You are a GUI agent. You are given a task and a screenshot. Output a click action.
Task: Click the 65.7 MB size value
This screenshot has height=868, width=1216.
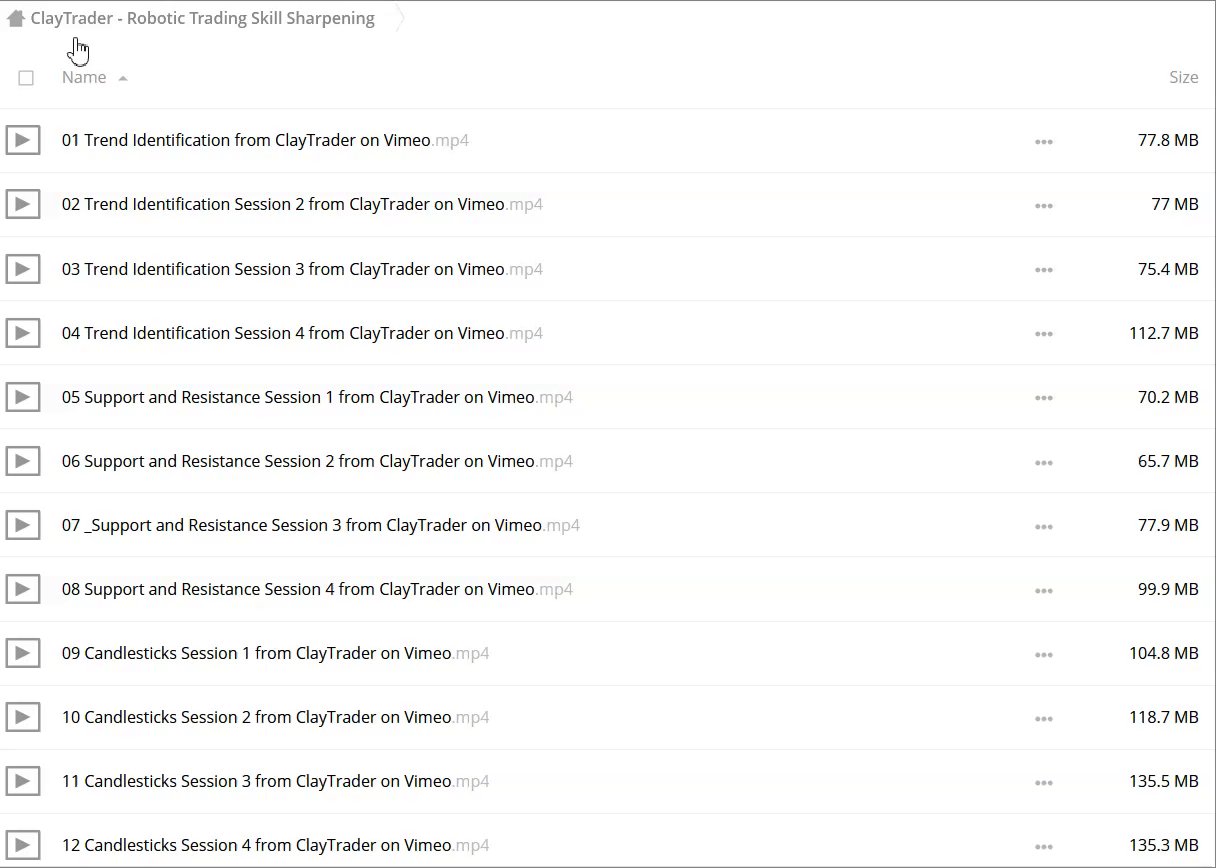click(1168, 460)
